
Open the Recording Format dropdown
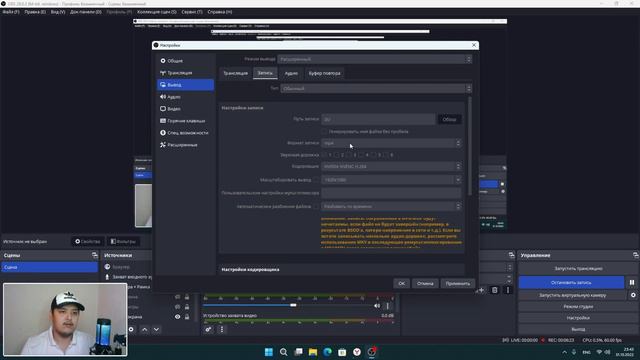[x=391, y=143]
